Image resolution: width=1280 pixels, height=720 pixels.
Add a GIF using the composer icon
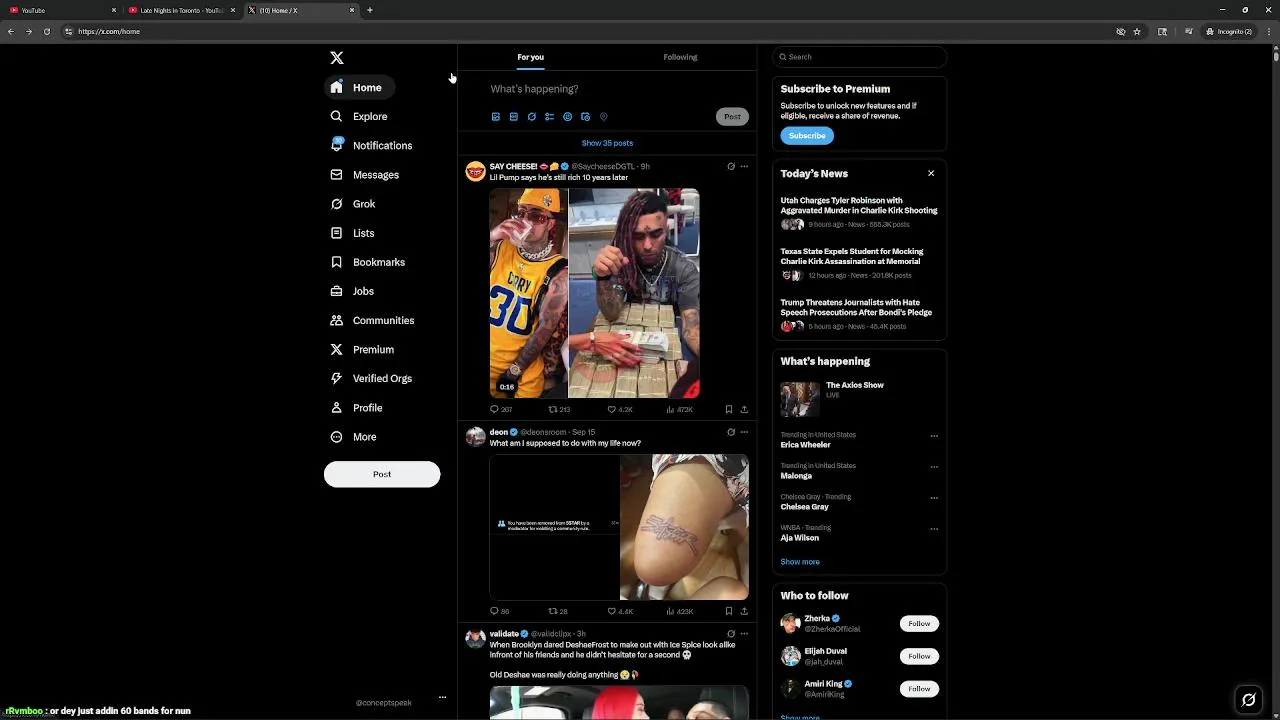[x=513, y=117]
